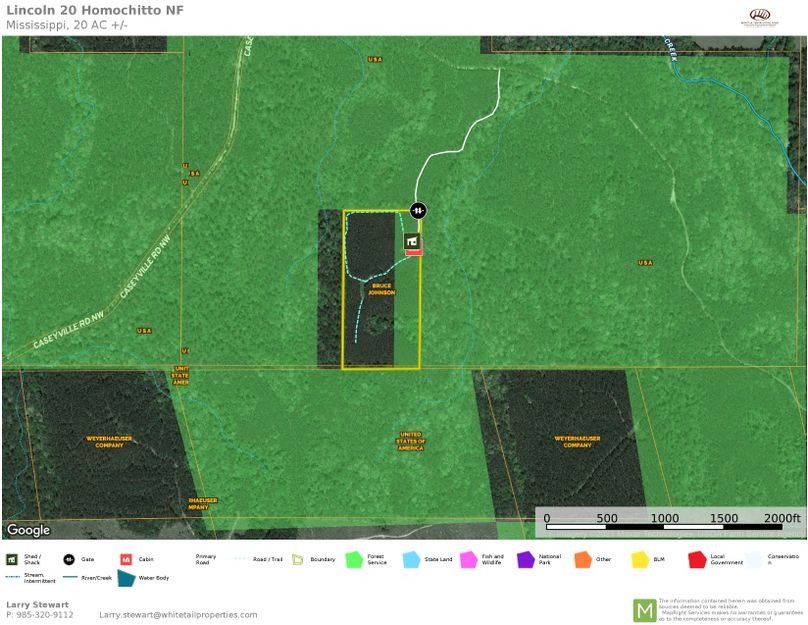Click the Larry.stewart@whitetailproperties.com email address
The image size is (808, 625).
178,615
